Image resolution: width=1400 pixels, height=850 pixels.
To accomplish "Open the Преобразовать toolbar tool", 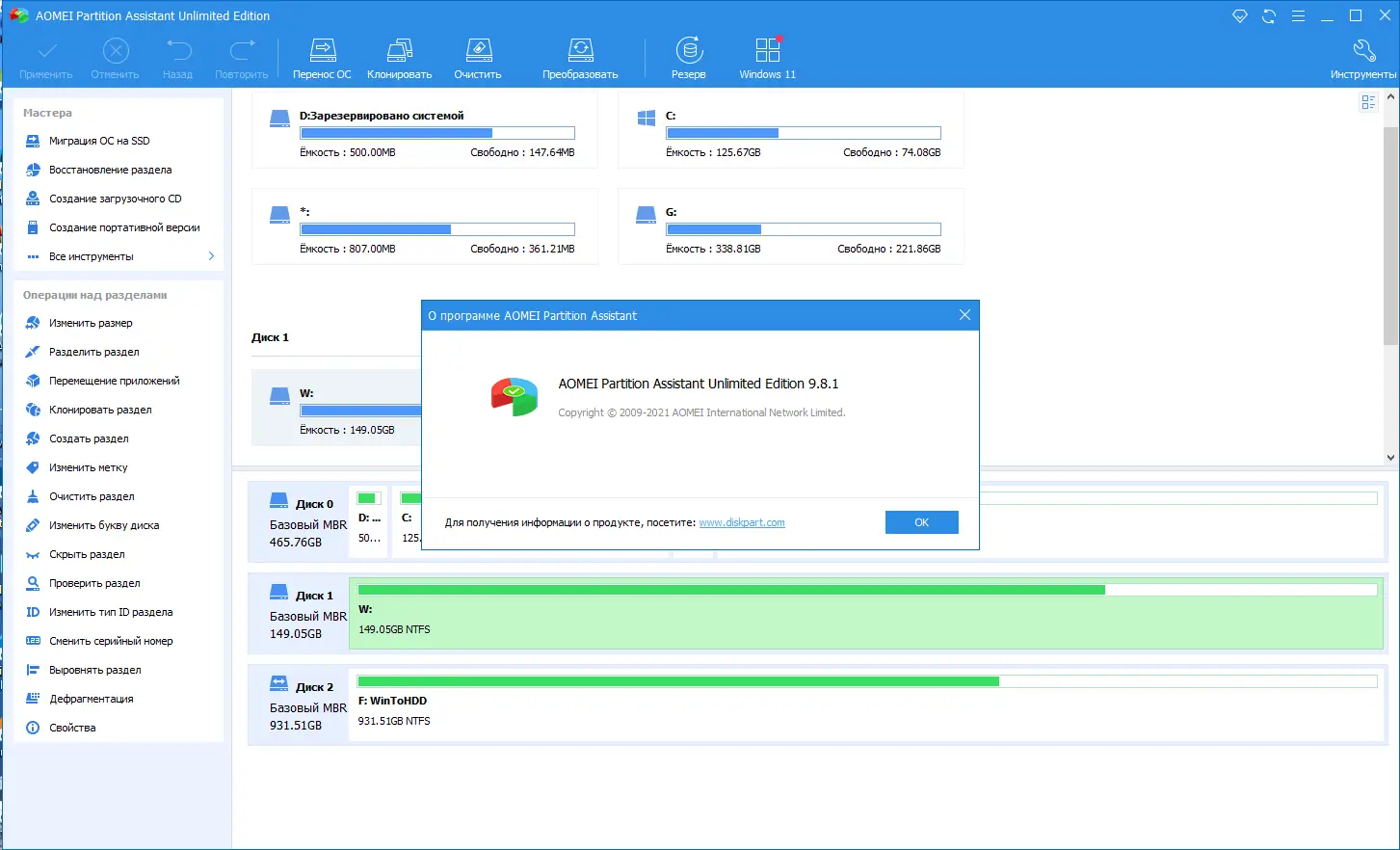I will [580, 59].
